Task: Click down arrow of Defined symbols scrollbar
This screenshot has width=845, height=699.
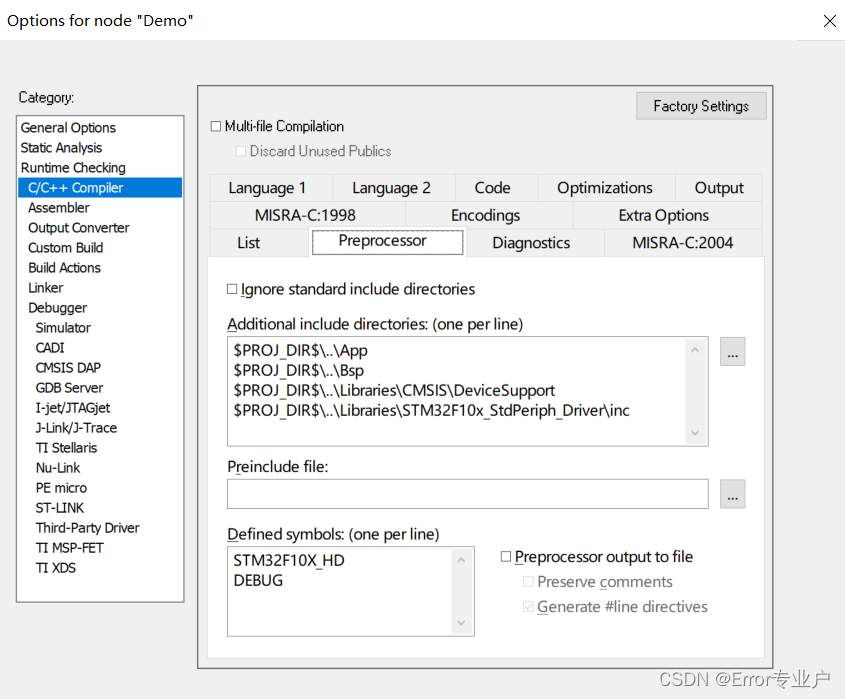Action: tap(461, 623)
